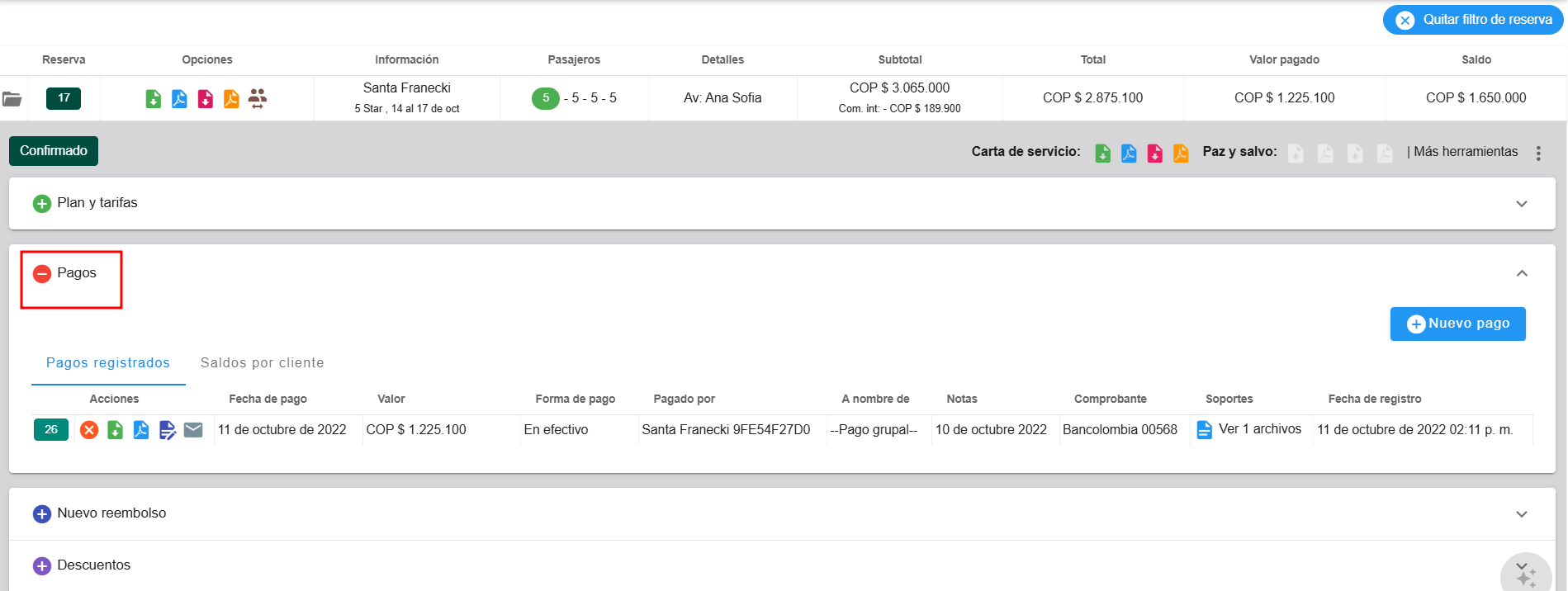The height and width of the screenshot is (591, 1568).
Task: Expand the Nuevo reembolso panel chevron
Action: pyautogui.click(x=1521, y=514)
